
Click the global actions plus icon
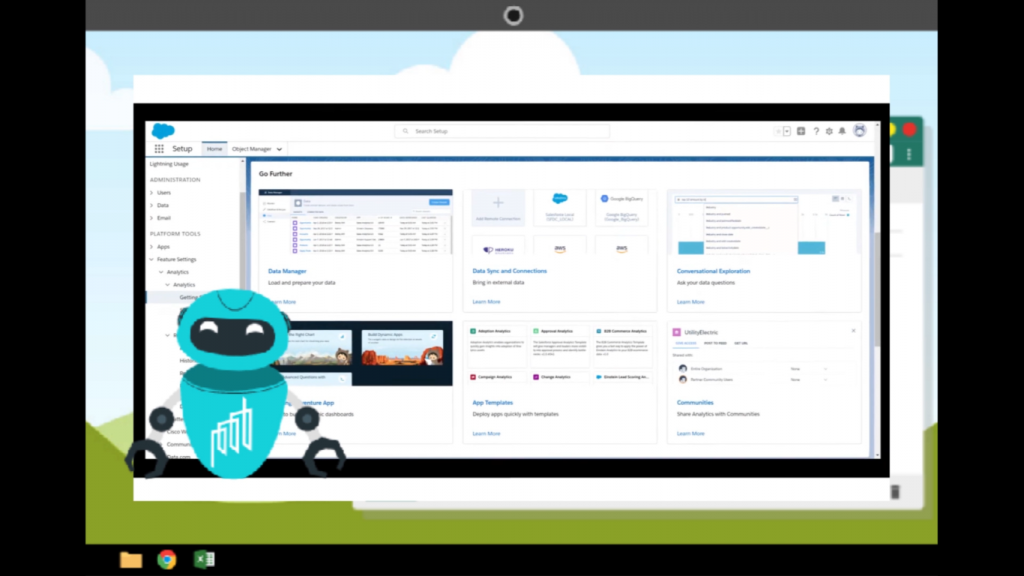click(x=801, y=131)
